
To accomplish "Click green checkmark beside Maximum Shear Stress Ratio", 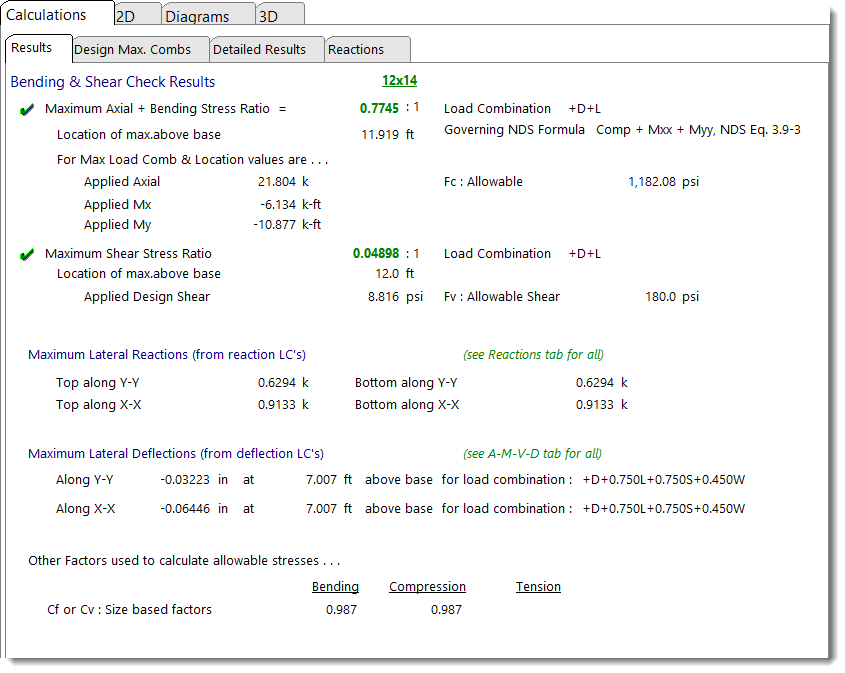I will 27,254.
